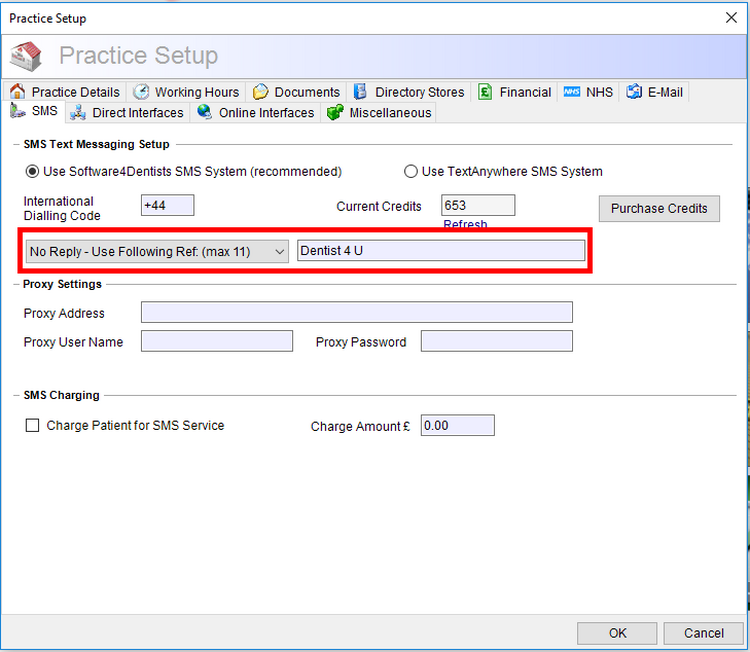Open the Documents tab
The width and height of the screenshot is (750, 652).
(297, 92)
